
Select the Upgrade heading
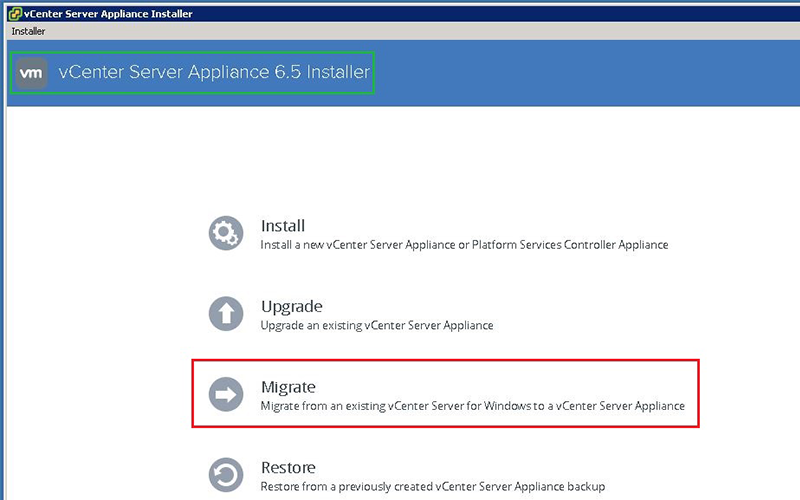[291, 306]
